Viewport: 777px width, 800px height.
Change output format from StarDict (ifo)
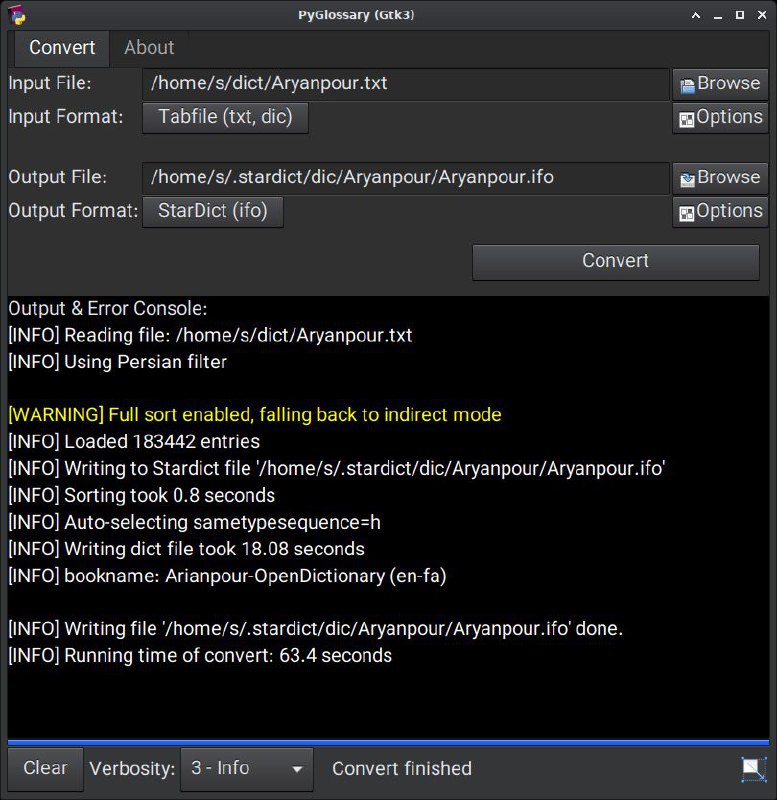212,212
